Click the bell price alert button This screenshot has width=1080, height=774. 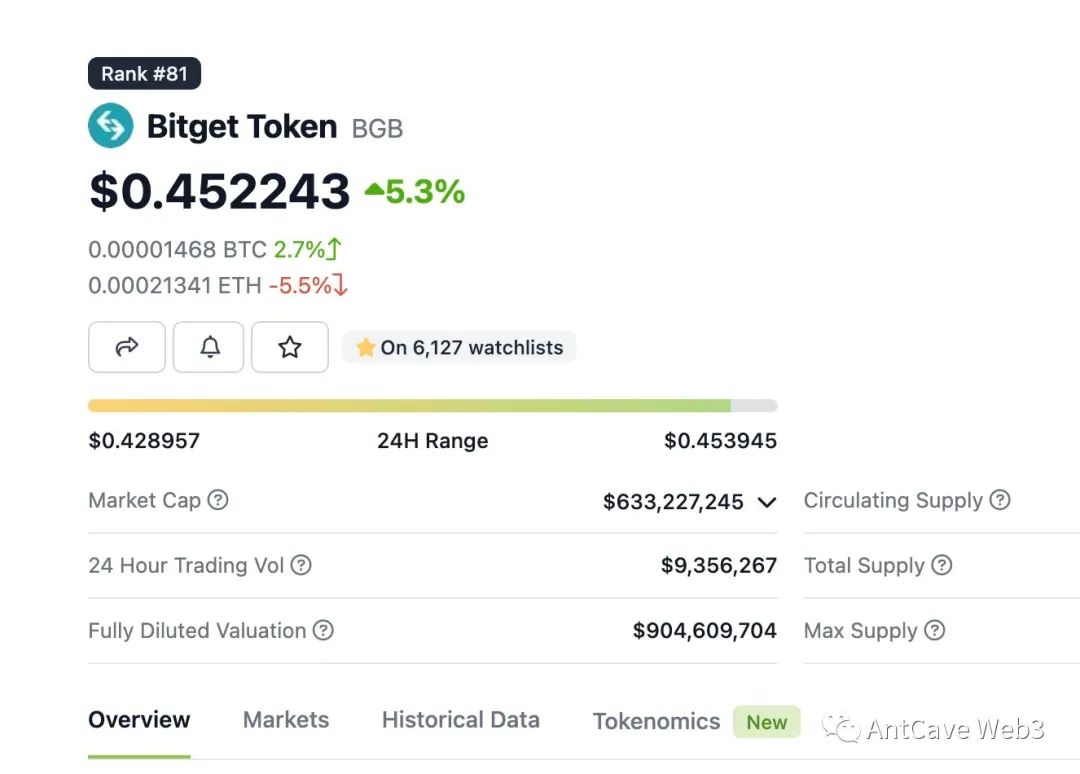click(x=209, y=347)
